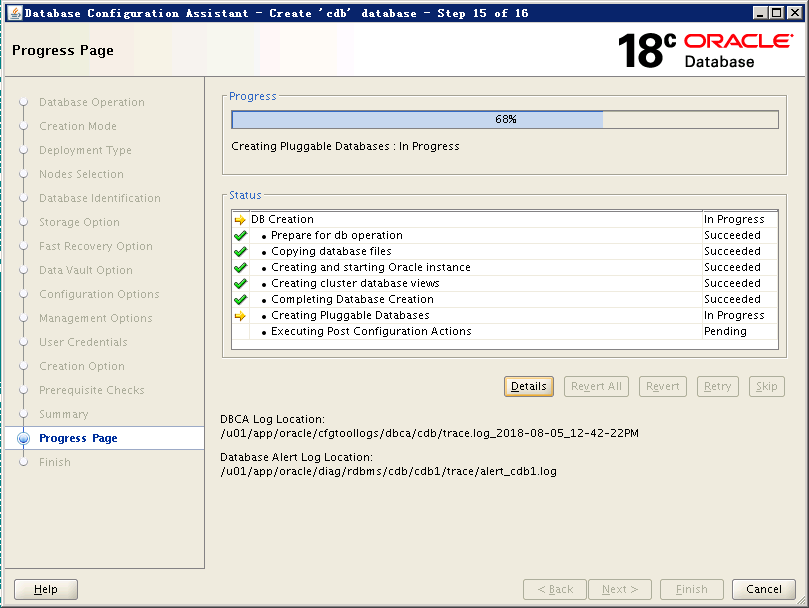Click the Finish button at bottom
809x608 pixels.
coord(691,589)
